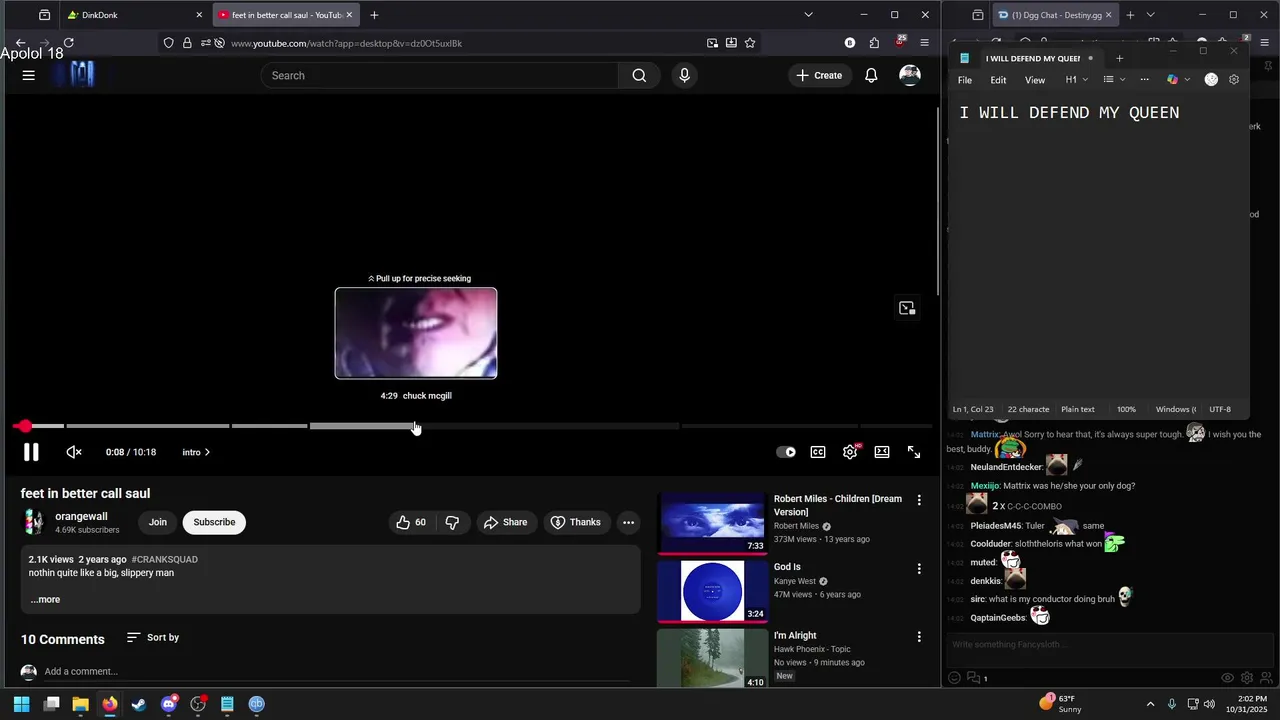Open the orangewall channel link

[81, 516]
